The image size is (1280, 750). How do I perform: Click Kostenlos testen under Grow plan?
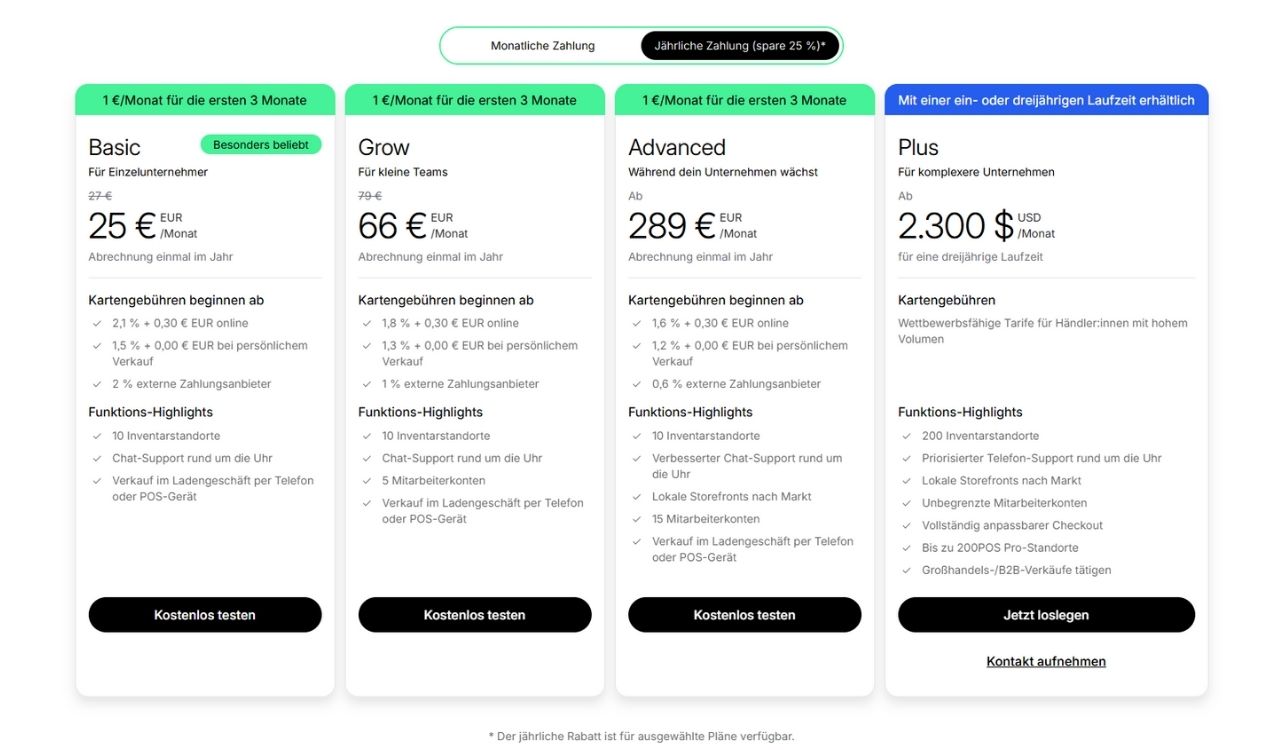pos(475,615)
